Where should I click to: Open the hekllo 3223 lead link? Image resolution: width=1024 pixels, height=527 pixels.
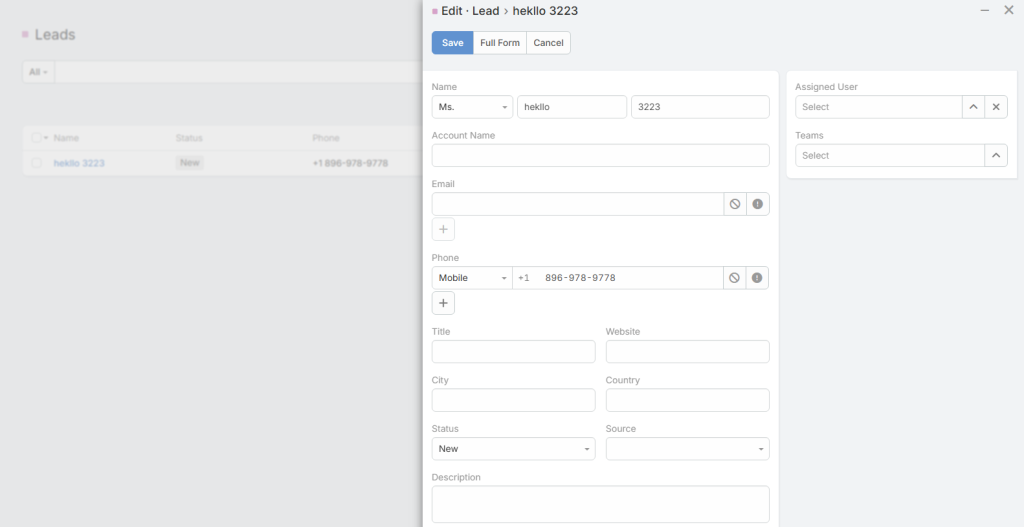click(79, 163)
